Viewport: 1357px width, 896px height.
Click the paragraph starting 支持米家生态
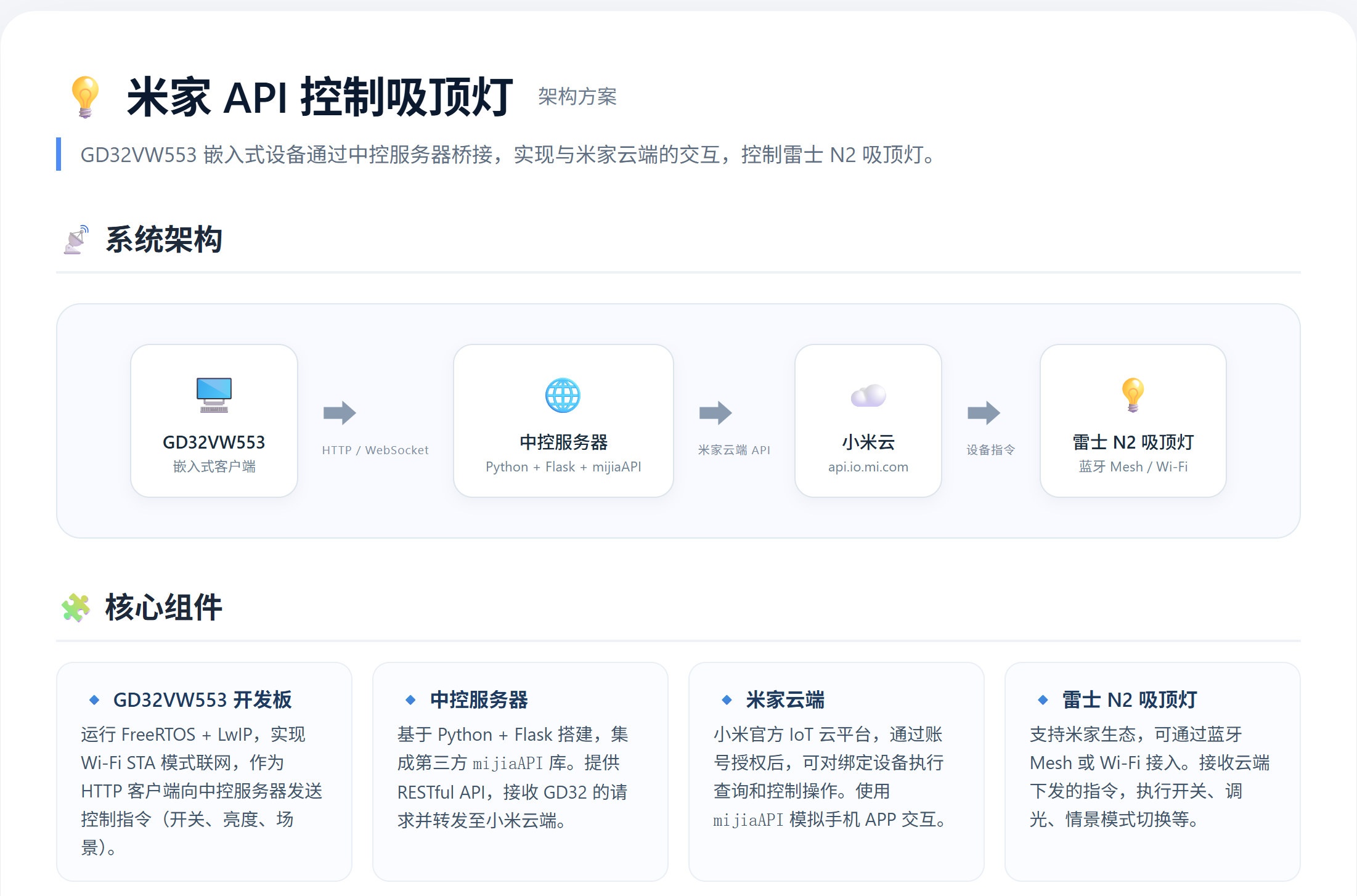pos(1150,776)
